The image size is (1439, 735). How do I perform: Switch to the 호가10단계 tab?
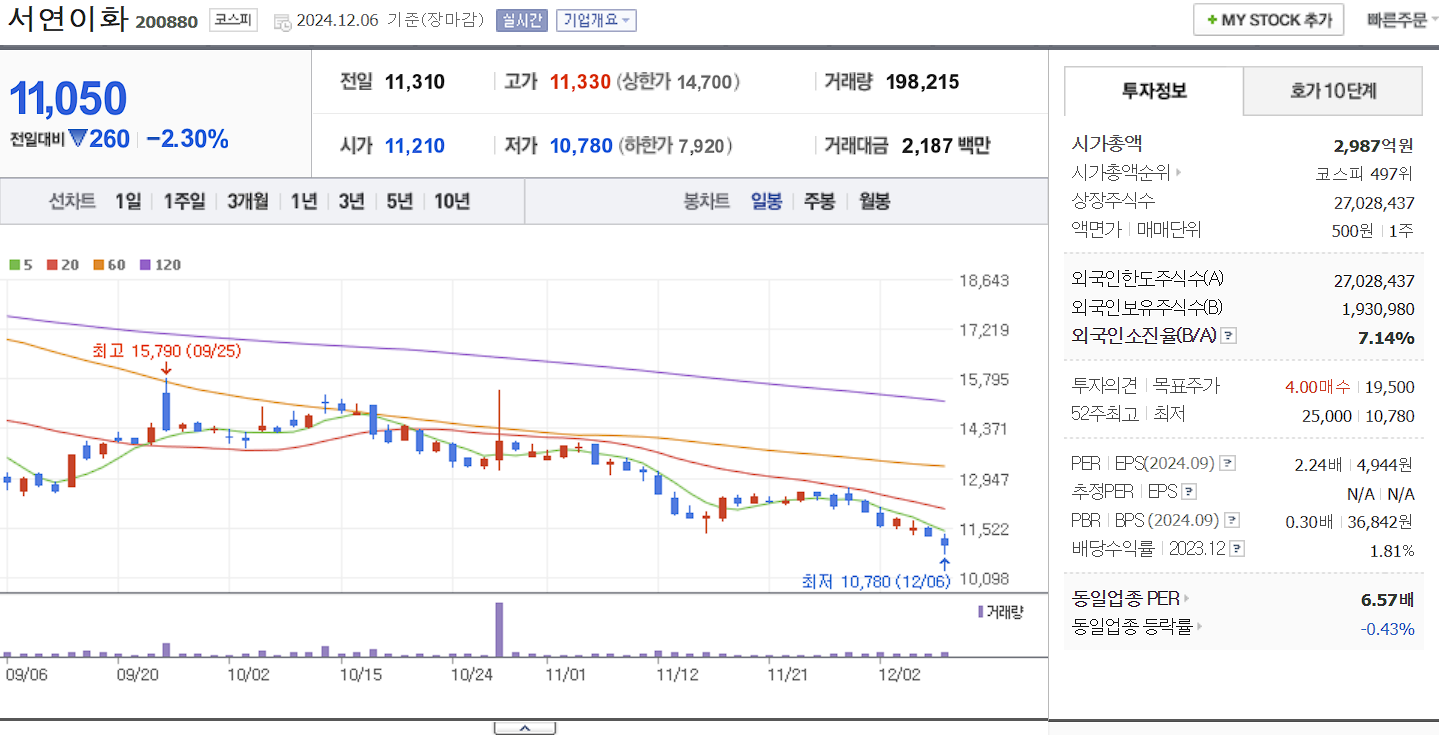(x=1333, y=91)
